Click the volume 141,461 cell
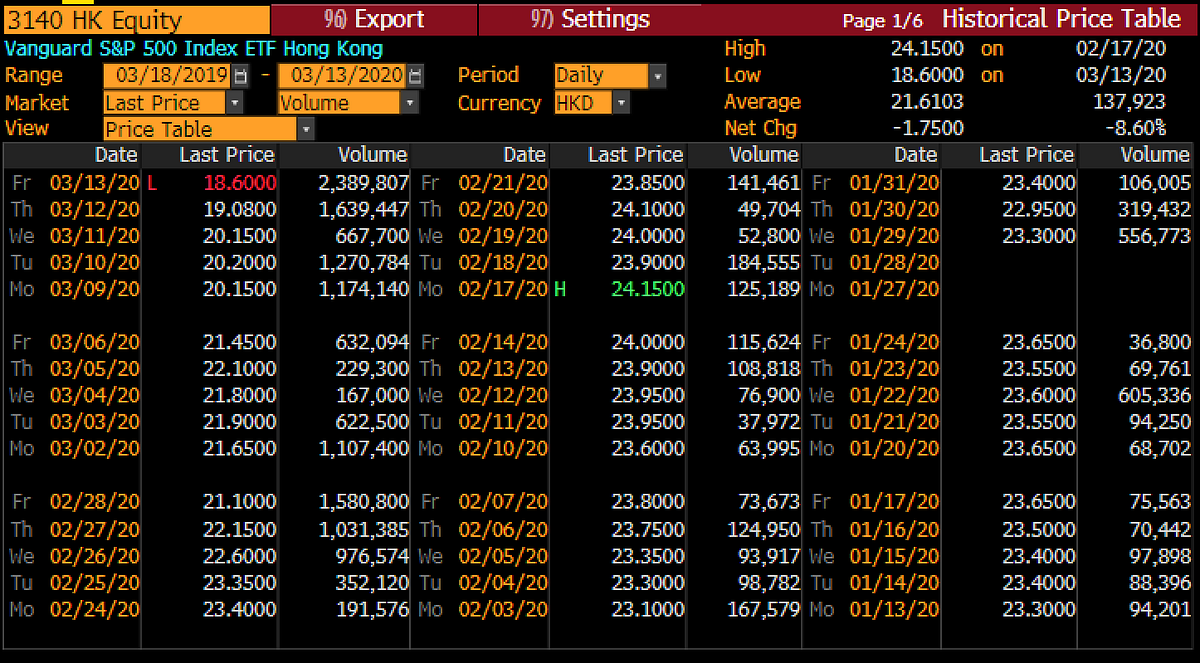Viewport: 1200px width, 663px height. (765, 183)
